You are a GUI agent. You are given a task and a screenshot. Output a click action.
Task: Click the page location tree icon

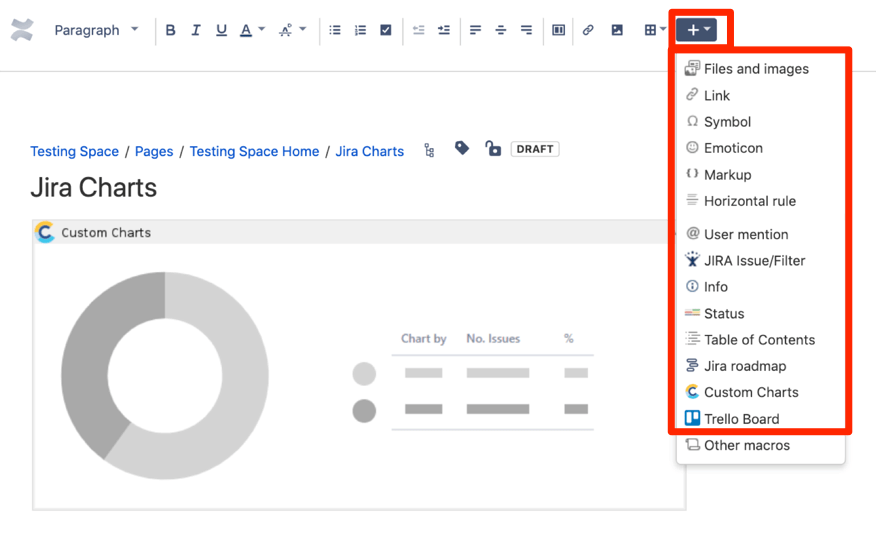point(429,150)
